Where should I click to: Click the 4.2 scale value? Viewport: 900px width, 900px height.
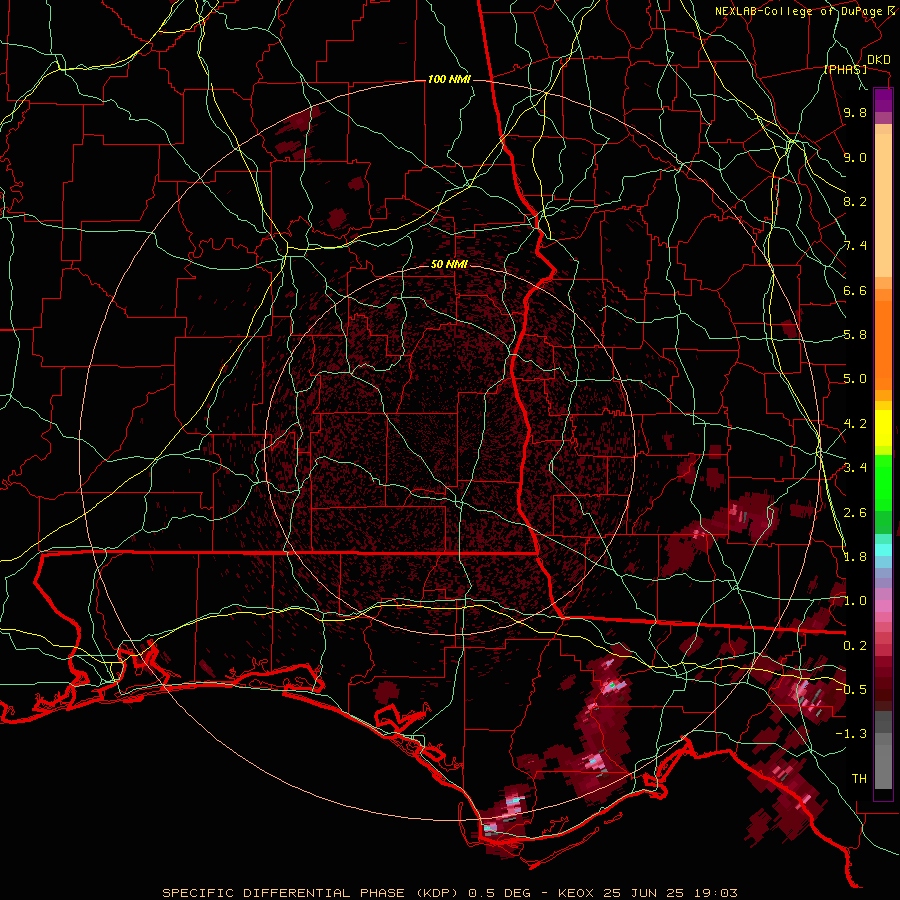(855, 424)
